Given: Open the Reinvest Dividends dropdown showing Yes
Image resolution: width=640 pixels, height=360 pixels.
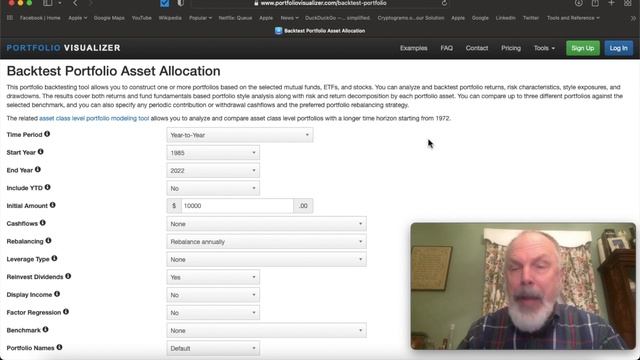Looking at the screenshot, I should coord(213,277).
